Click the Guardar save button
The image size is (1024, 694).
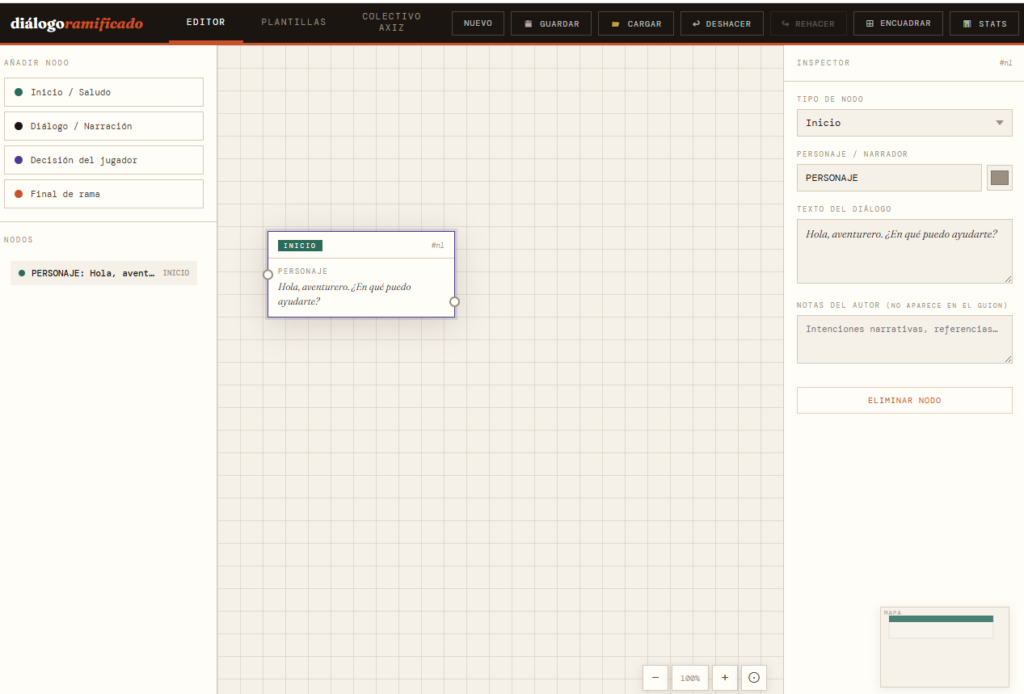[551, 23]
